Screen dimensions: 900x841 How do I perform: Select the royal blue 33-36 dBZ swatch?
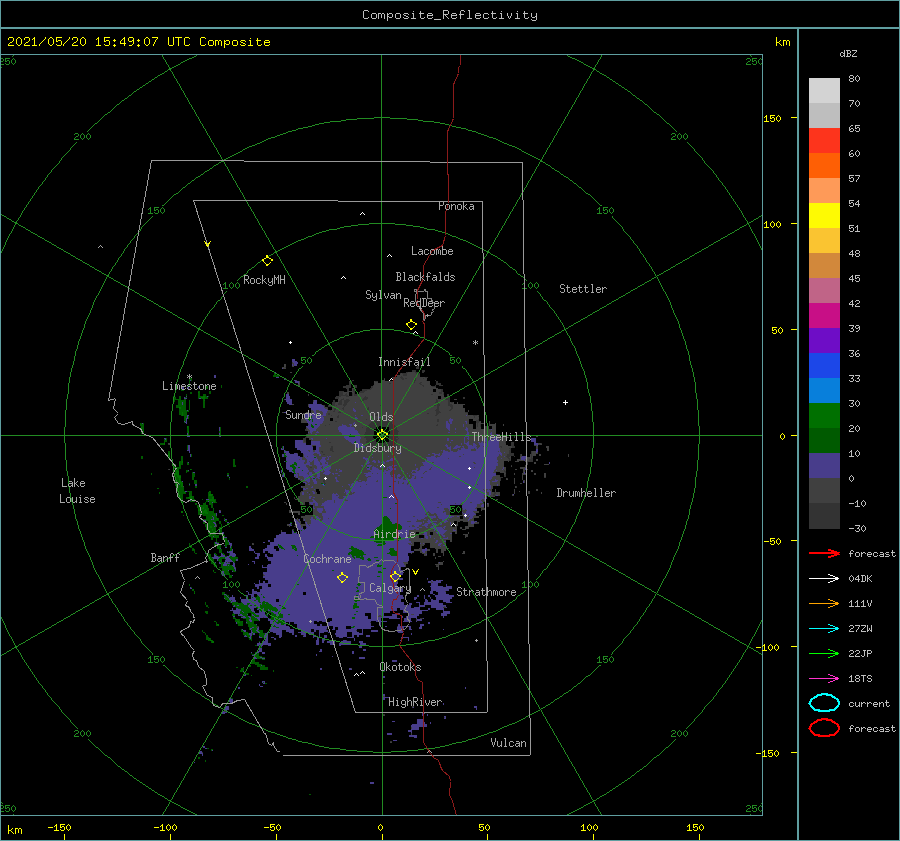coord(824,366)
